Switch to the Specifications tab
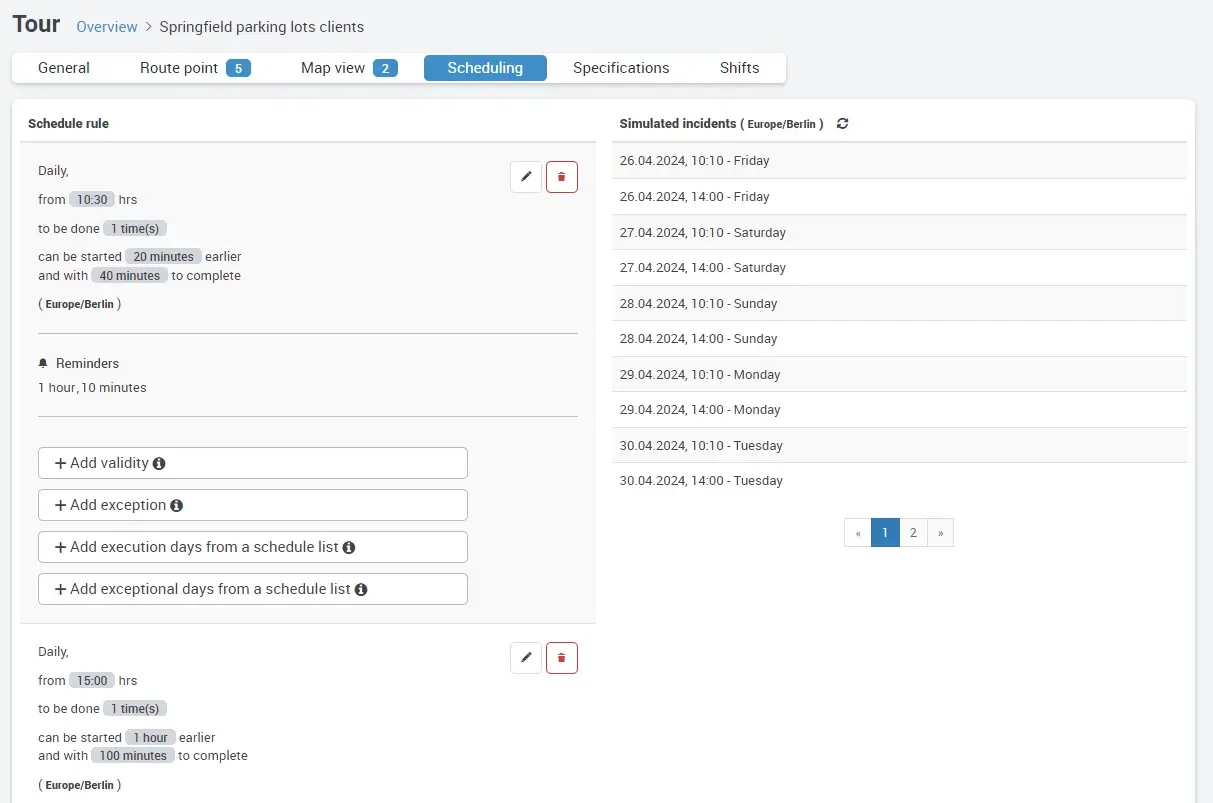 [x=621, y=68]
